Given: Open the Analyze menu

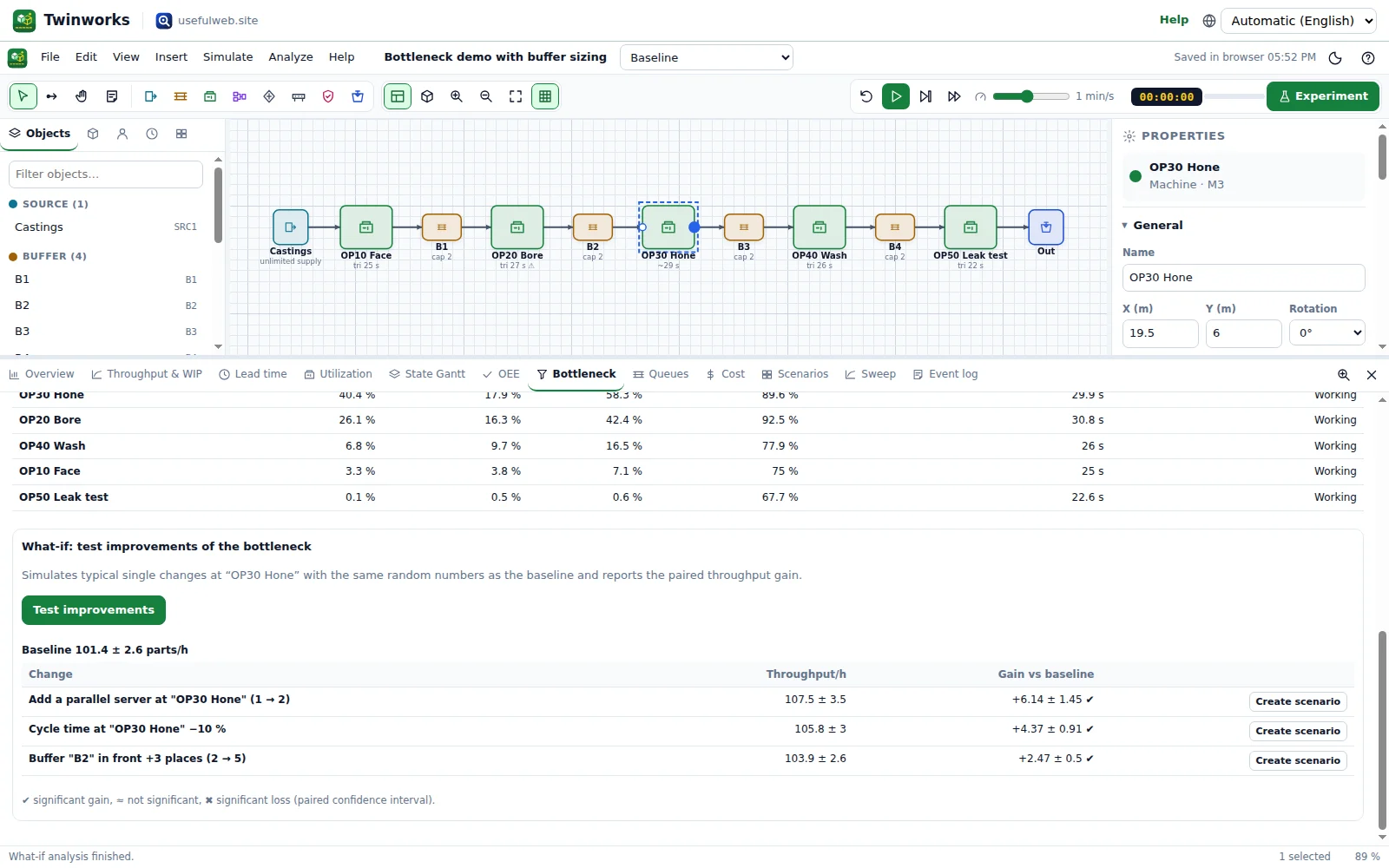Looking at the screenshot, I should 291,57.
